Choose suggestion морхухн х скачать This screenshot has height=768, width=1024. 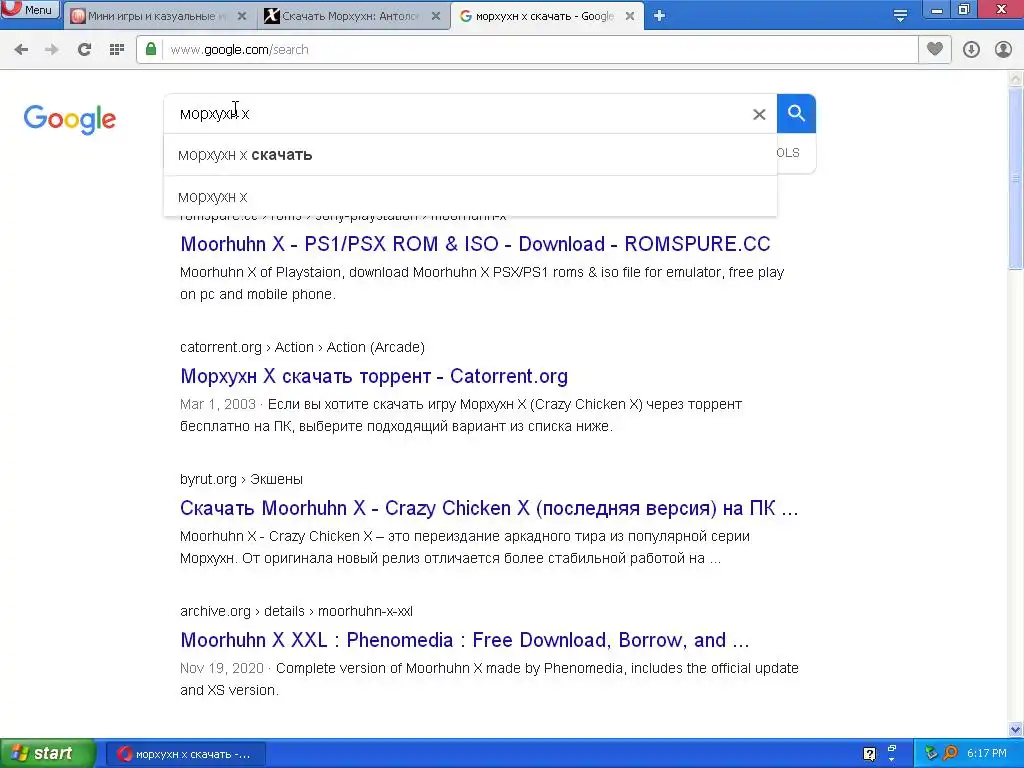pos(470,155)
